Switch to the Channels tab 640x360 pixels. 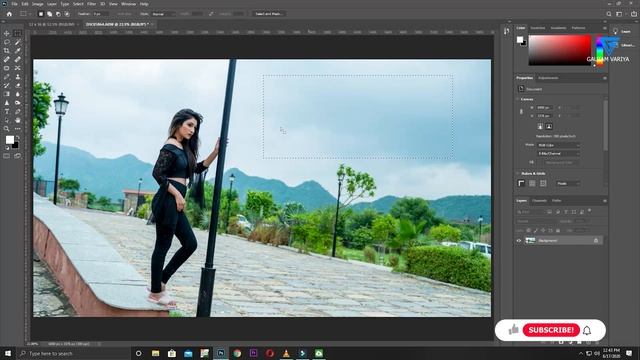(539, 201)
